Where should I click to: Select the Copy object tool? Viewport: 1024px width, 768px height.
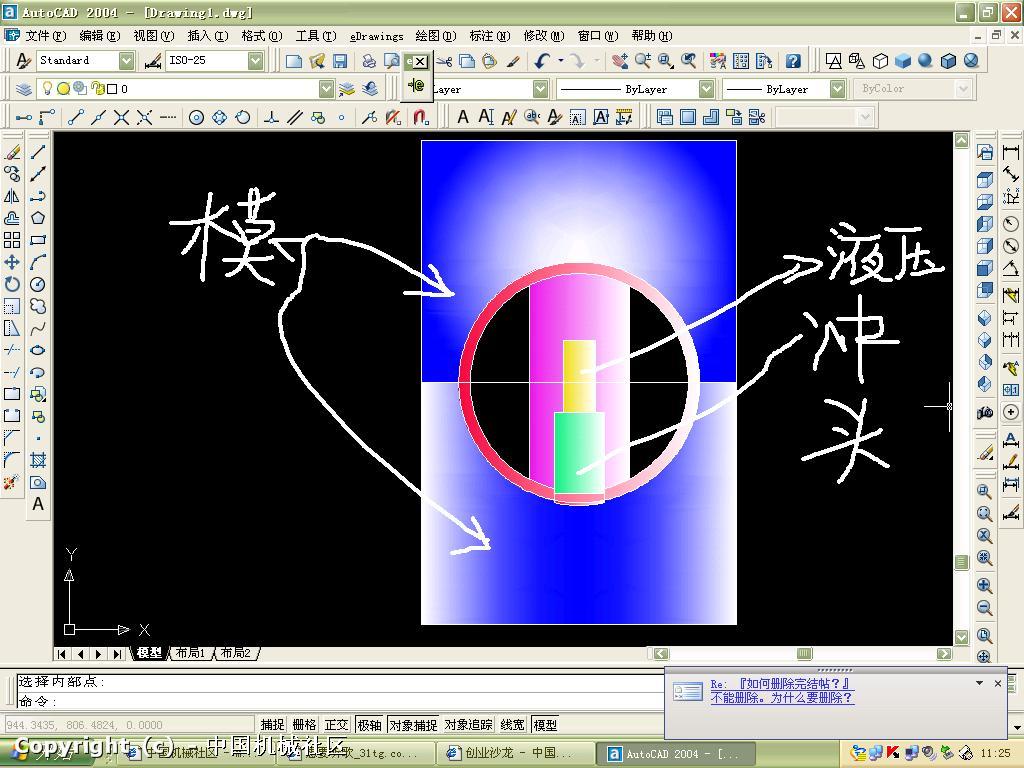(x=12, y=174)
